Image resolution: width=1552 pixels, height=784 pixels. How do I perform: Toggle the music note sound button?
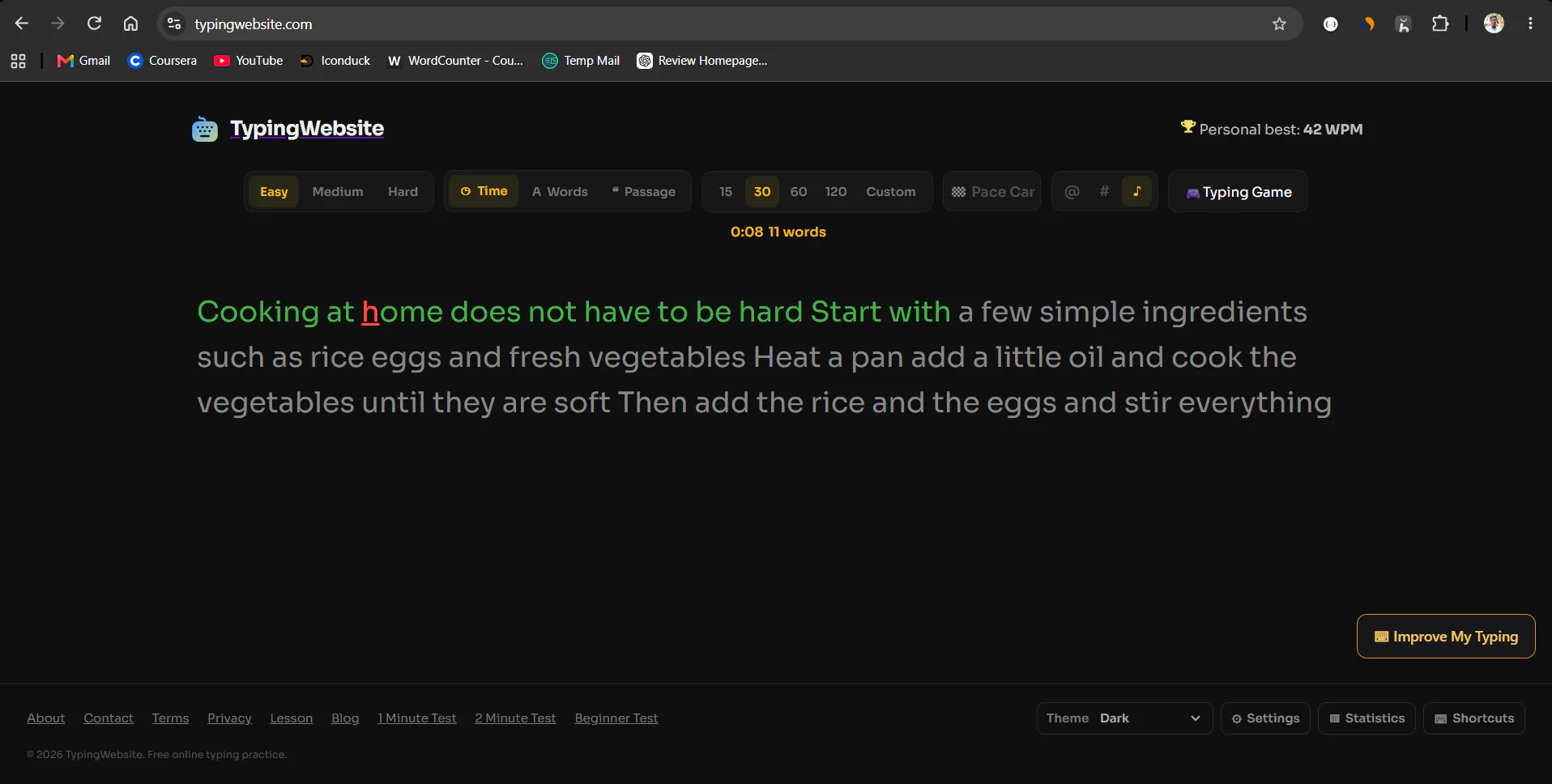pos(1136,192)
